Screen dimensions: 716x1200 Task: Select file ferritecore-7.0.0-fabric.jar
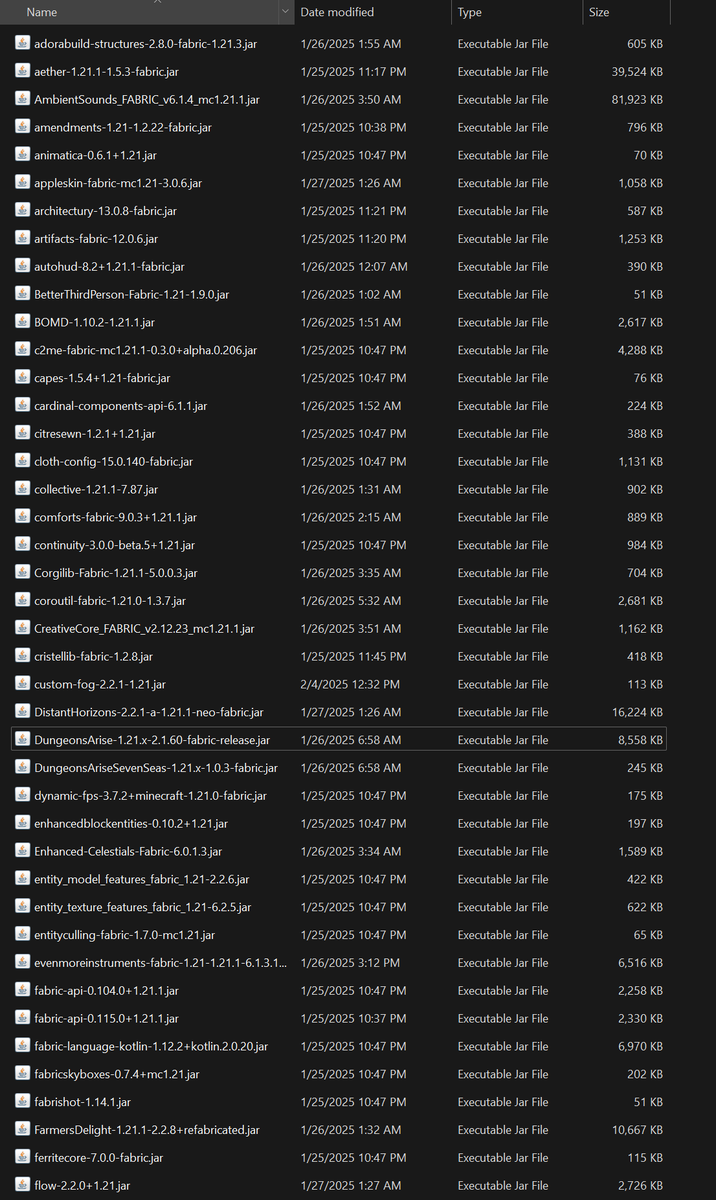[98, 1158]
